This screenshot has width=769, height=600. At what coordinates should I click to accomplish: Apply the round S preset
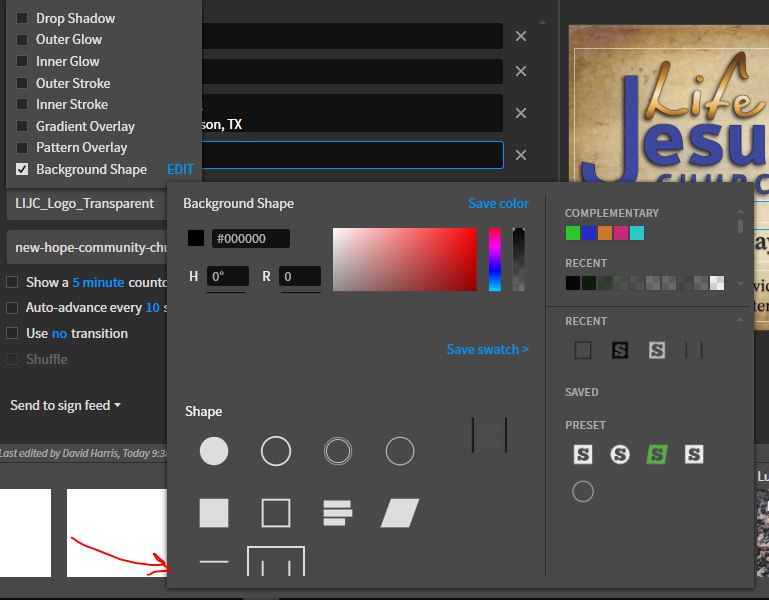pos(620,454)
